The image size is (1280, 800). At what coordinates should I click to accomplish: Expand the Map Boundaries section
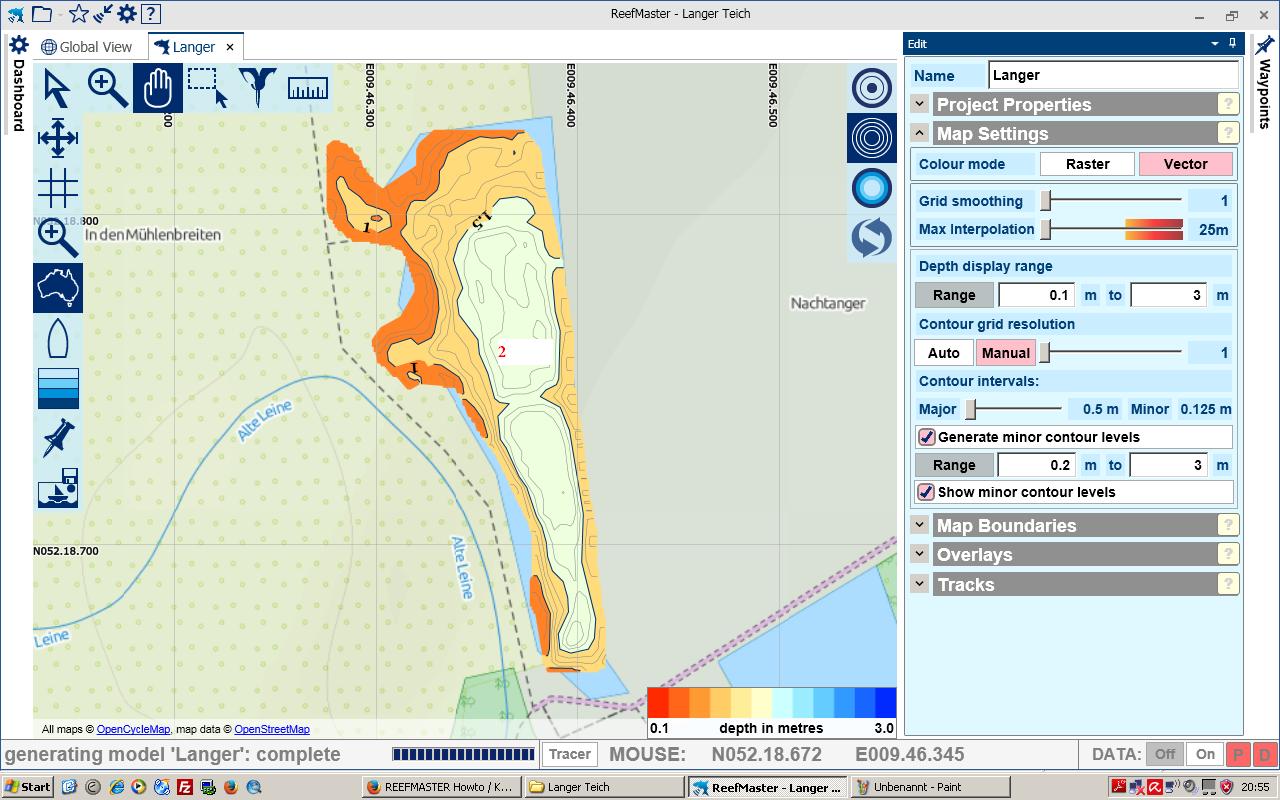click(920, 525)
